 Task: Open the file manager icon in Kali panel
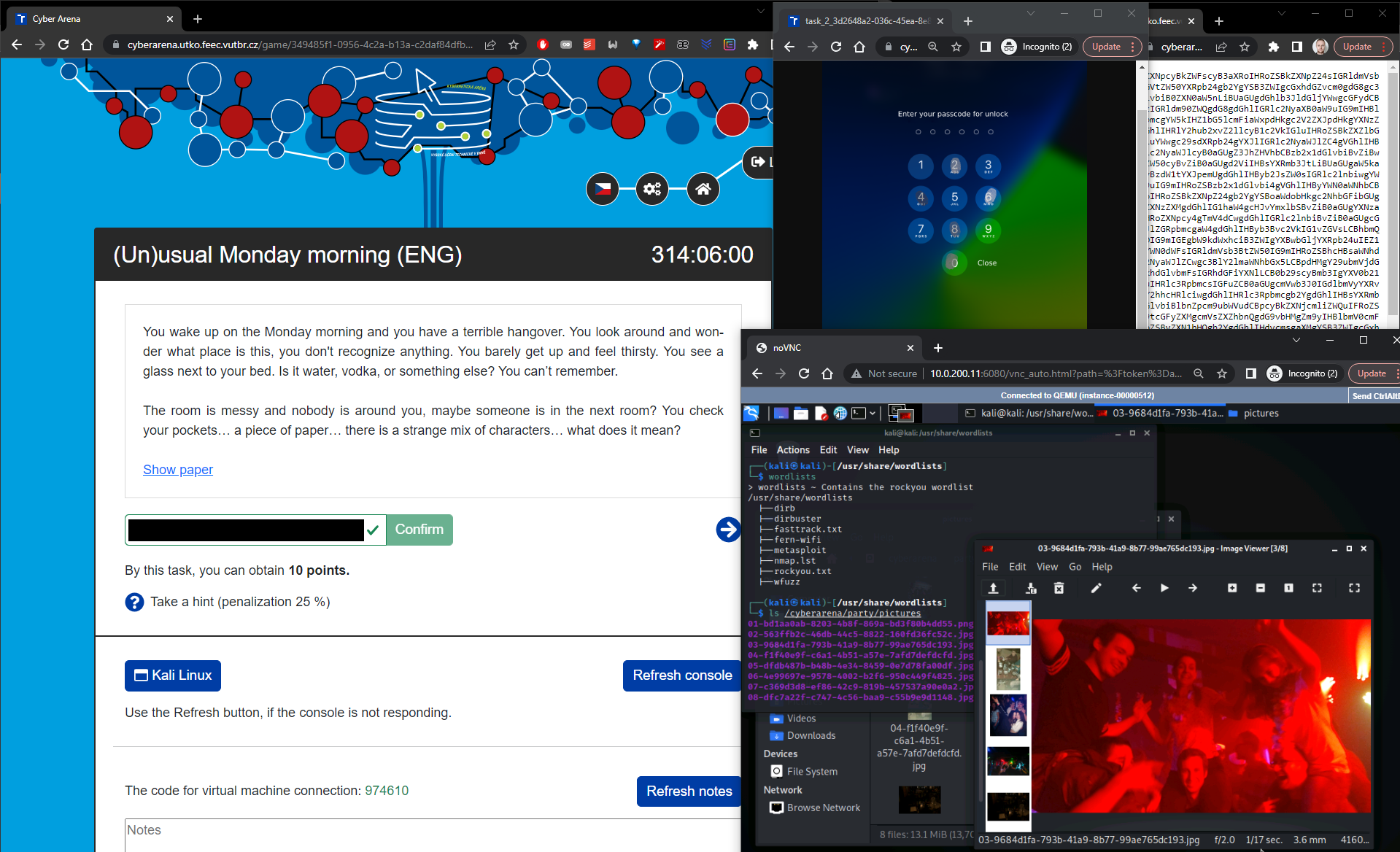(801, 414)
